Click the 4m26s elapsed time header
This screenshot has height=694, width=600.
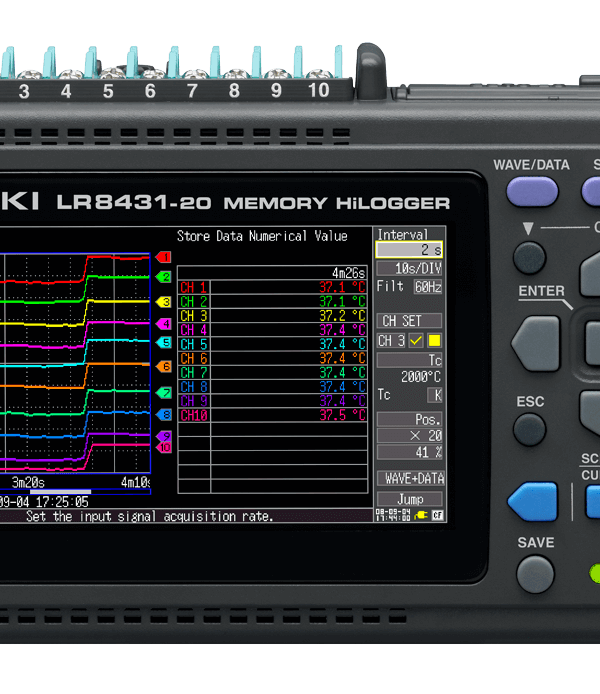(x=349, y=273)
